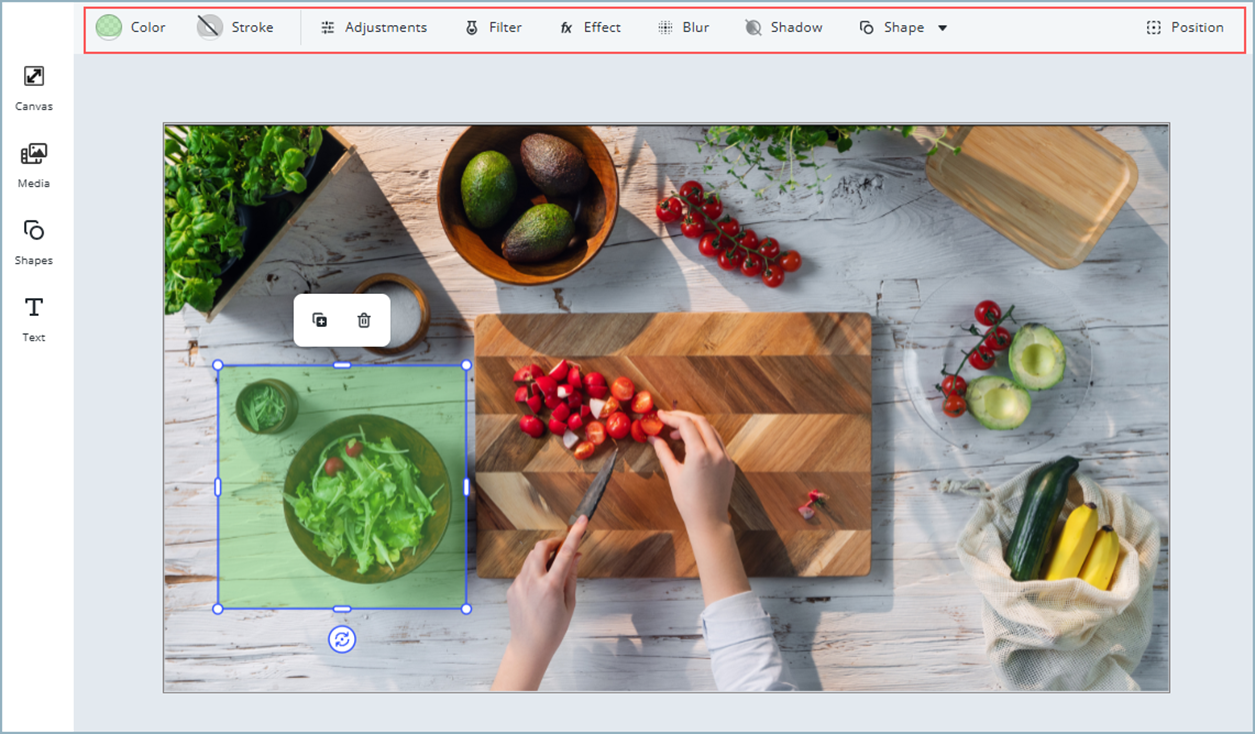This screenshot has width=1255, height=734.
Task: Delete the shape using the trash icon
Action: coord(364,320)
